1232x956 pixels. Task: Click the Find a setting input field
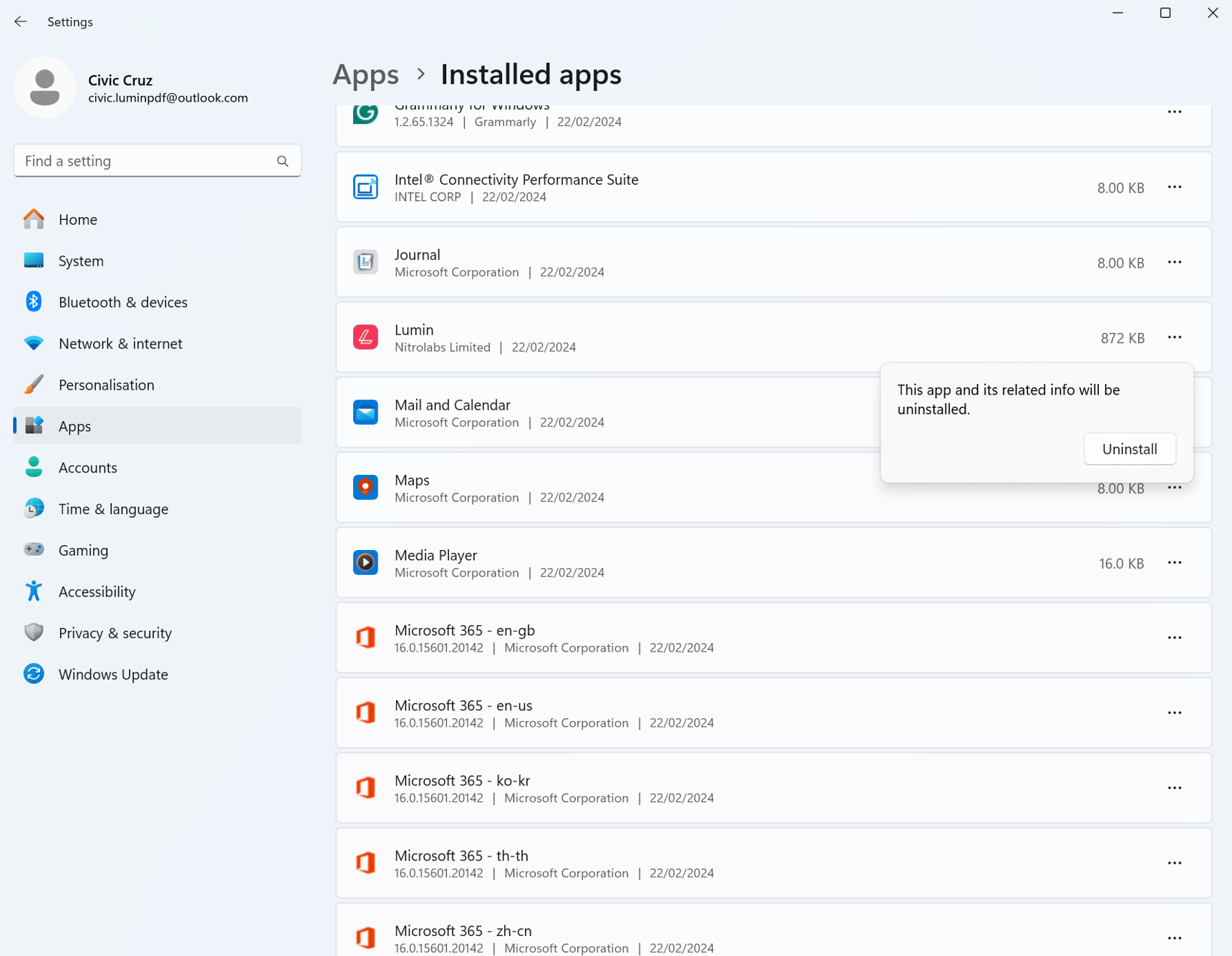pyautogui.click(x=143, y=160)
